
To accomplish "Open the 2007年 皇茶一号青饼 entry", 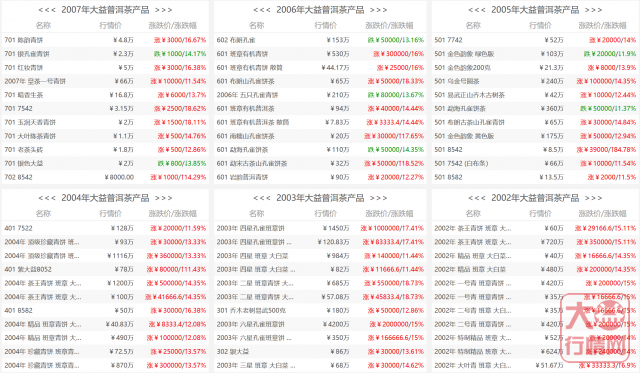I will point(35,81).
